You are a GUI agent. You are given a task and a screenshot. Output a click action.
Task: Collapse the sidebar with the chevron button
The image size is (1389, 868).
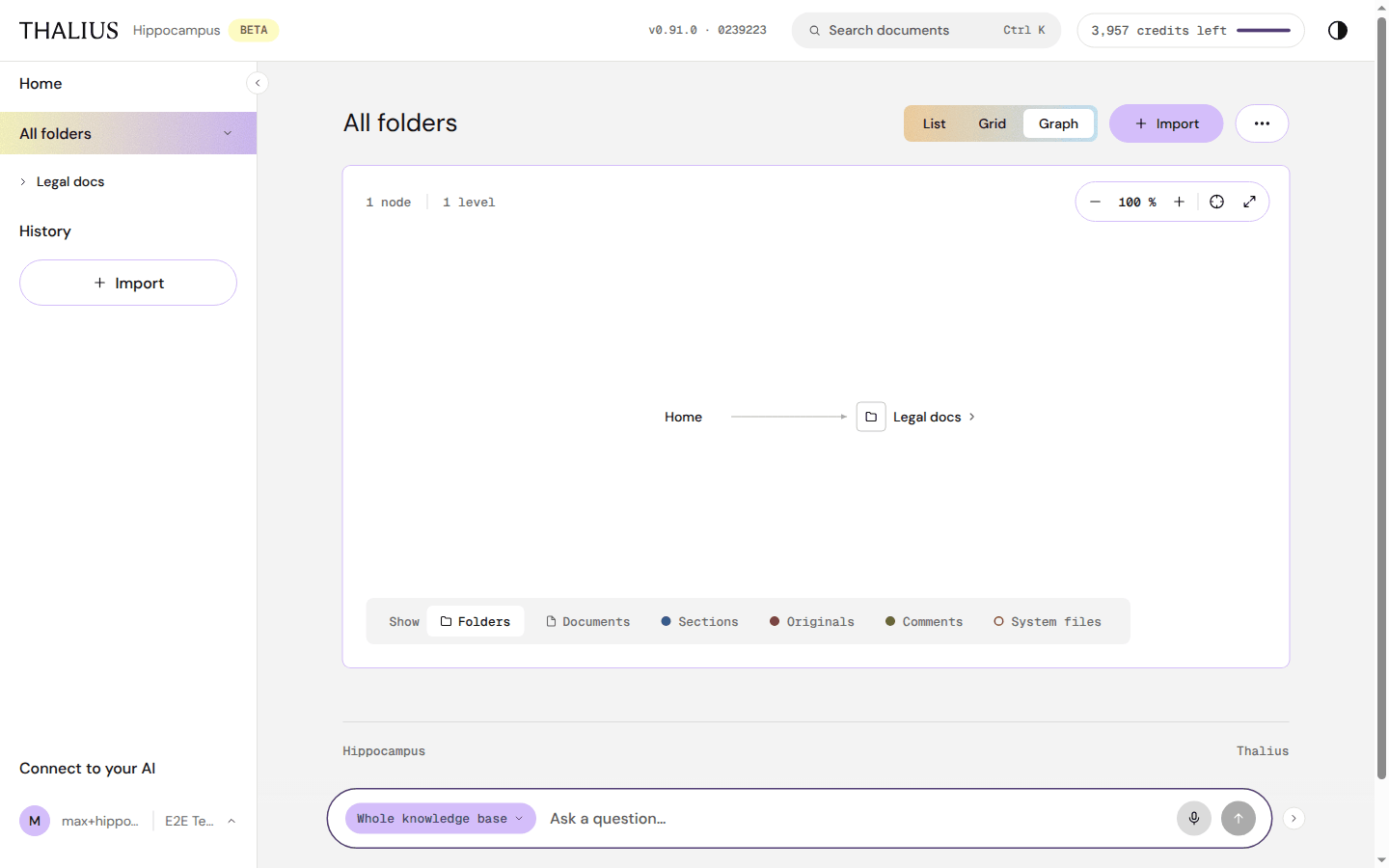pos(258,83)
